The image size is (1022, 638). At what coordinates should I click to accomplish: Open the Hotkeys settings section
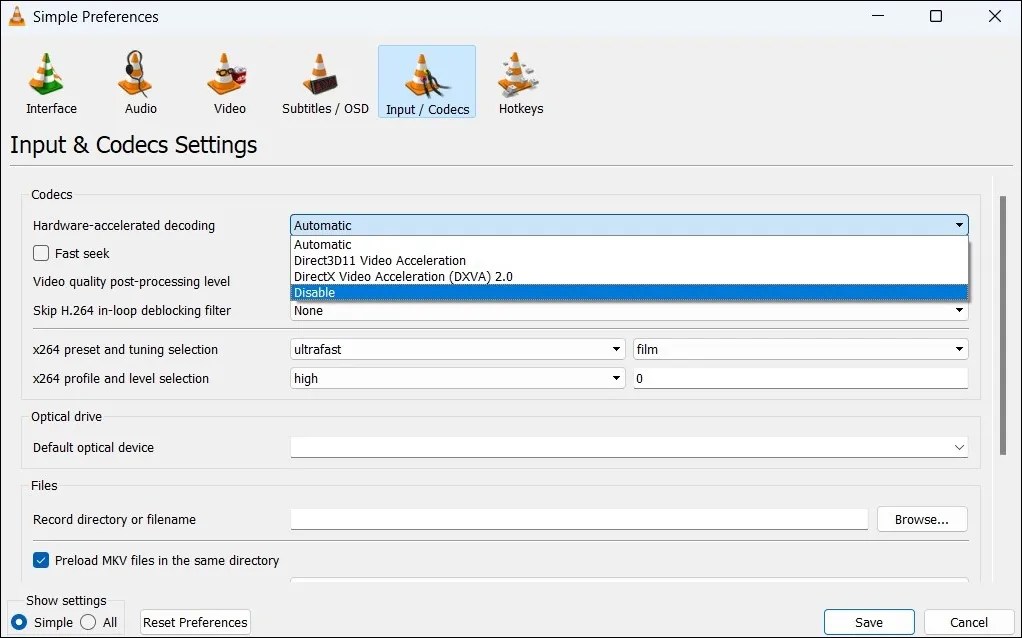[x=520, y=81]
